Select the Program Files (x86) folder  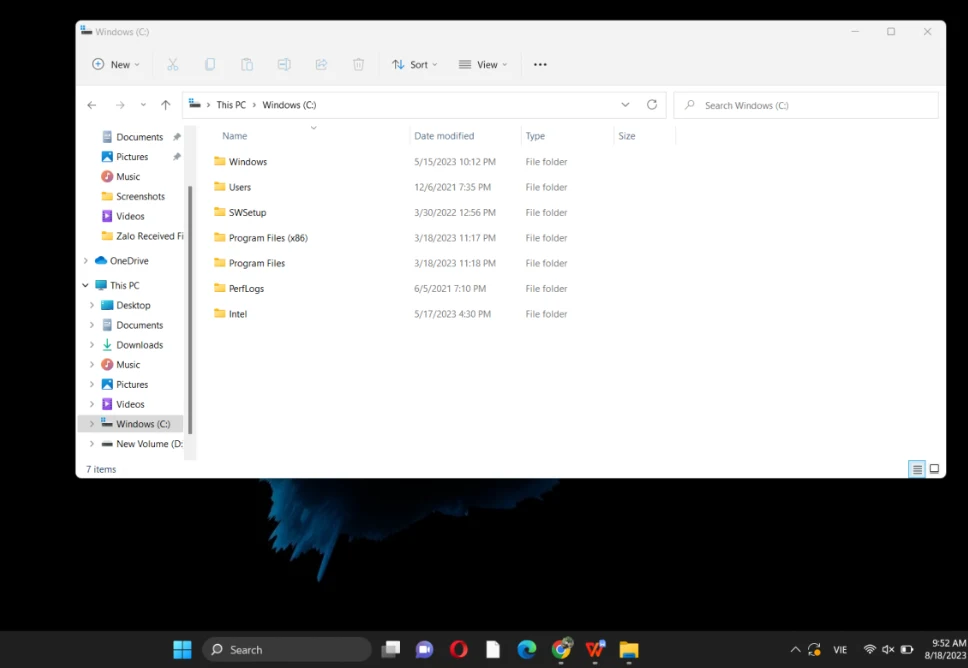point(261,238)
